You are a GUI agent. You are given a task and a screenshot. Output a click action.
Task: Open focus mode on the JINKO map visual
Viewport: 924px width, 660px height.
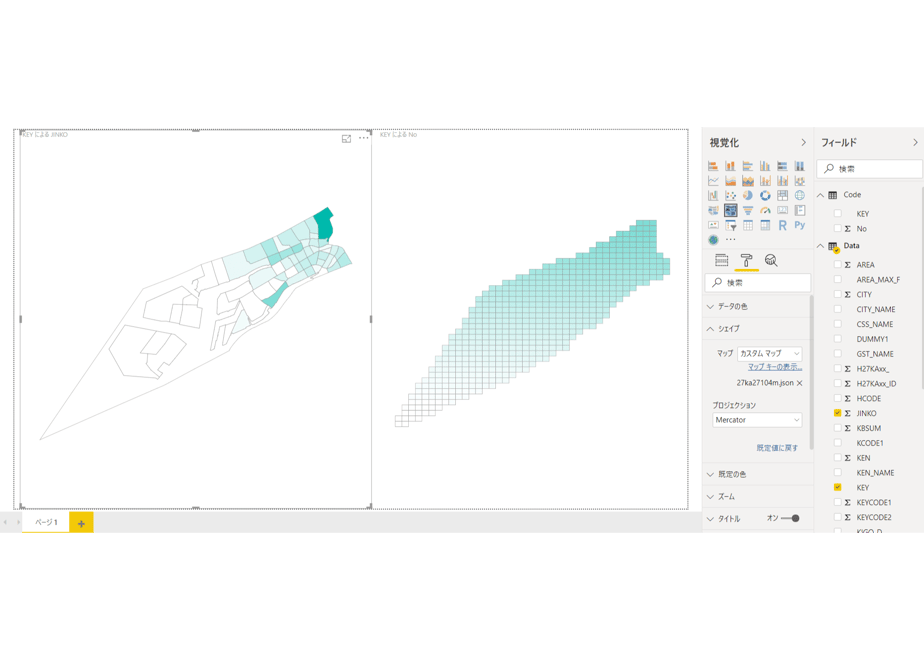pyautogui.click(x=346, y=138)
